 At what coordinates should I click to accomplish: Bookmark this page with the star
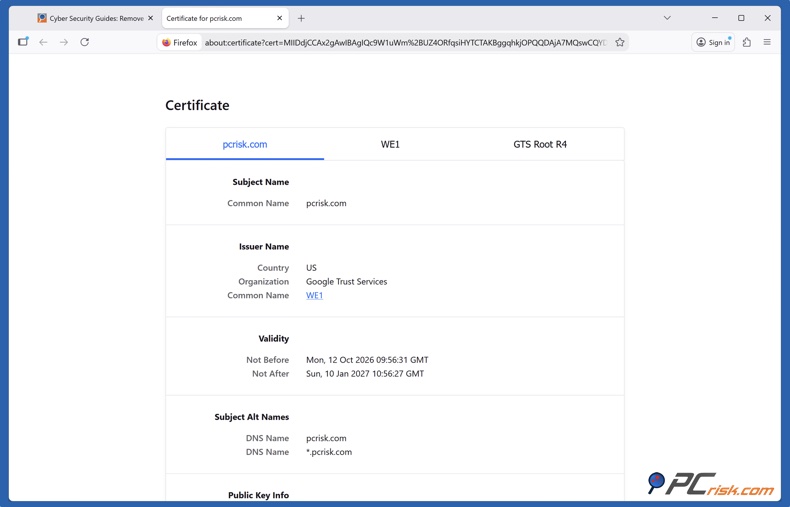620,42
